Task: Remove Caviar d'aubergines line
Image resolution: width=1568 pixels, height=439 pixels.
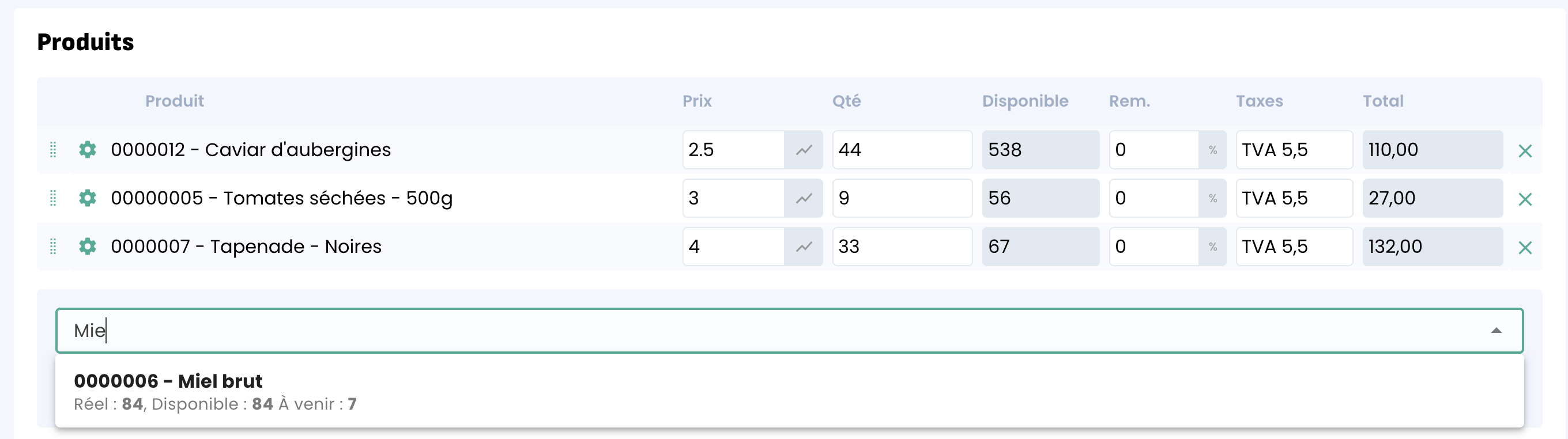Action: [x=1524, y=151]
